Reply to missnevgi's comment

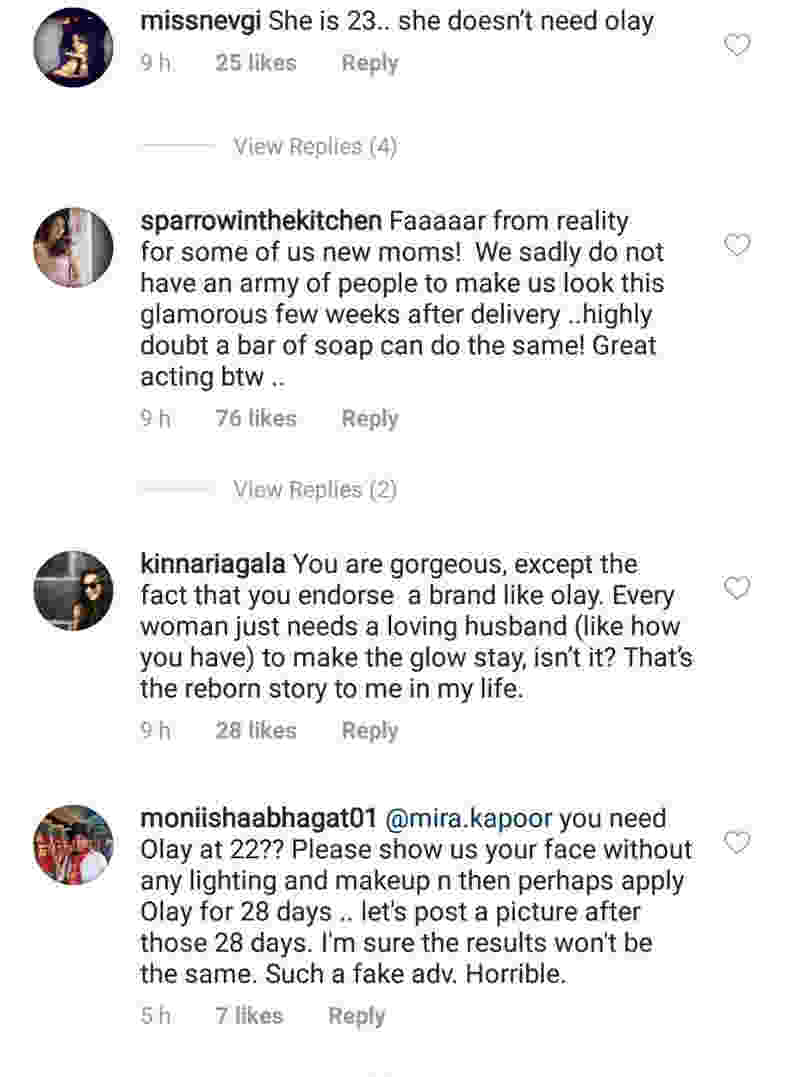coord(370,63)
